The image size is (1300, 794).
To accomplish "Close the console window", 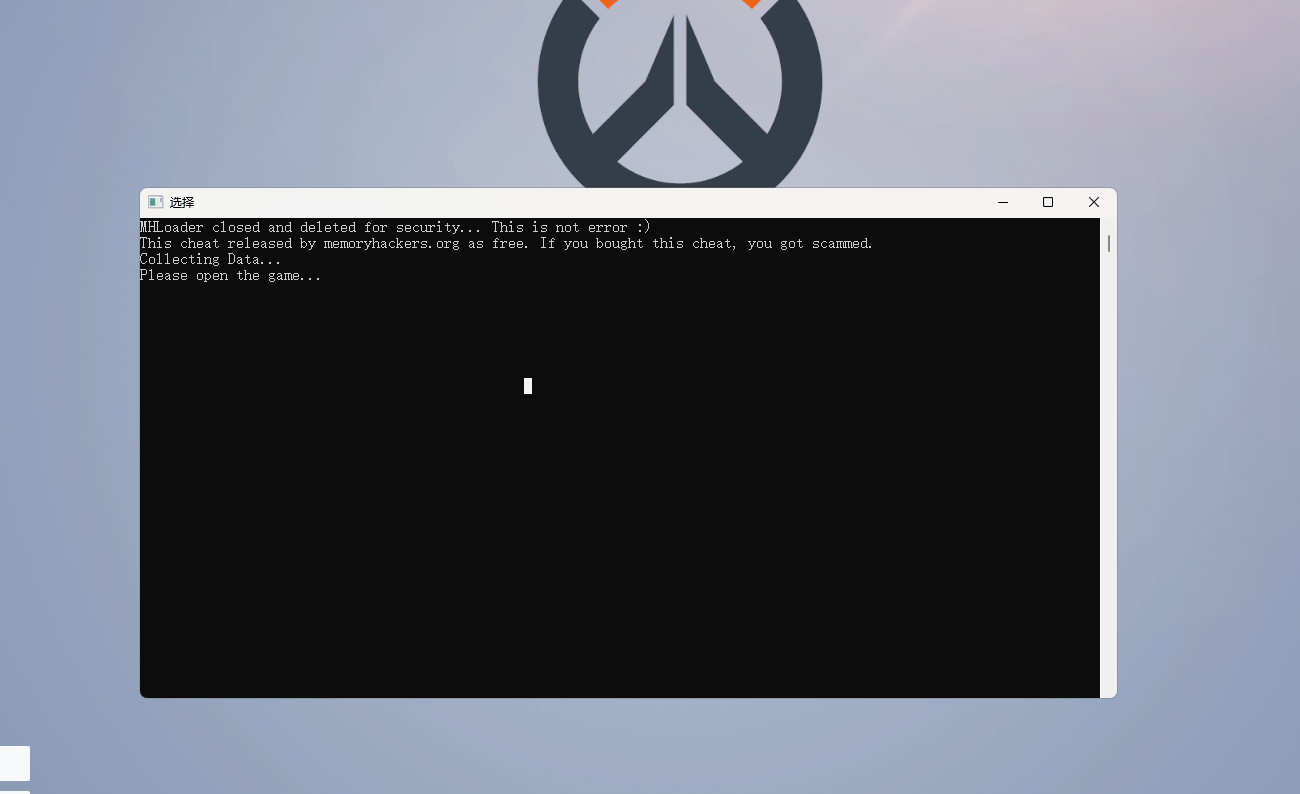I will [1094, 202].
